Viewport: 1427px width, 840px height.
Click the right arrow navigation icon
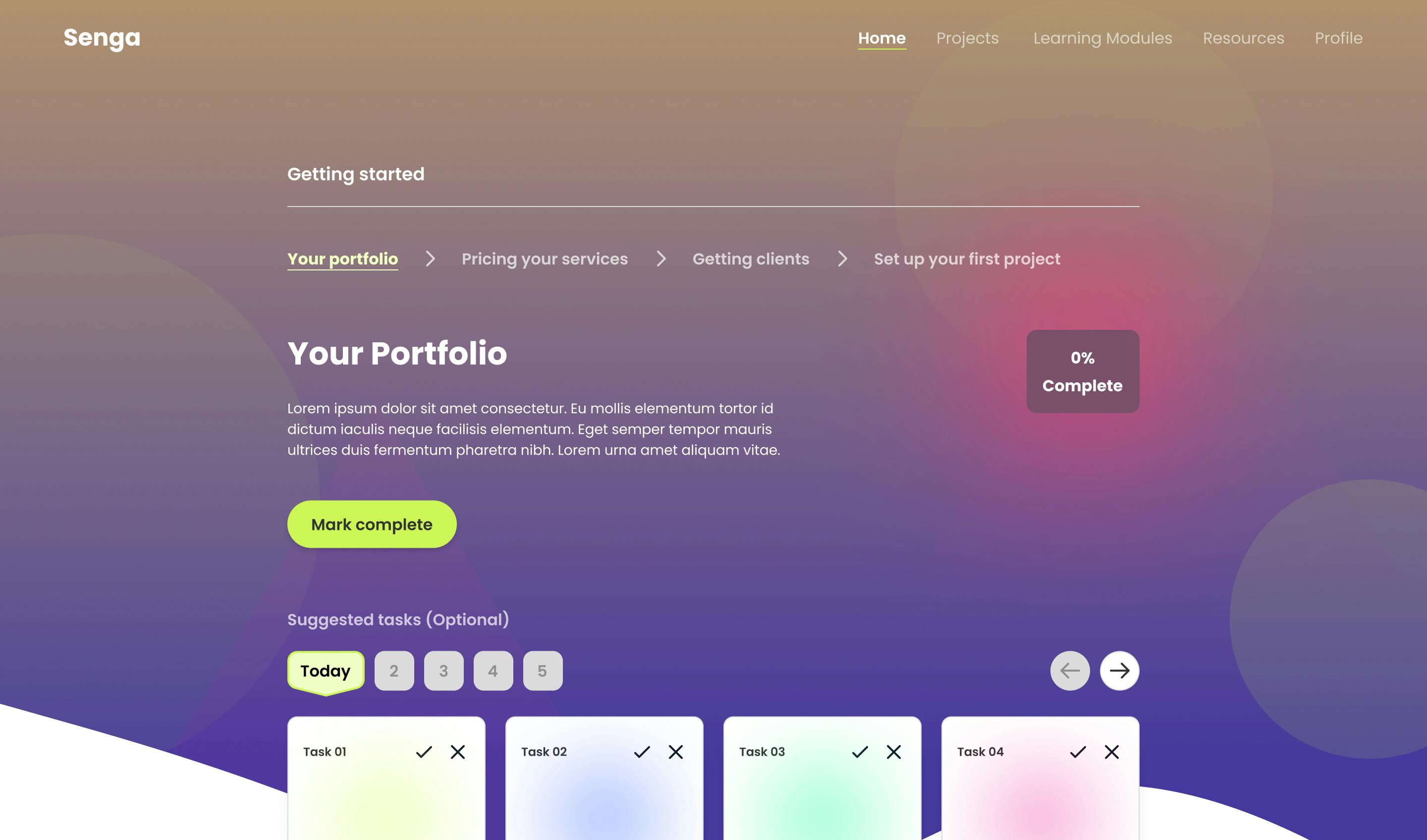click(1118, 670)
